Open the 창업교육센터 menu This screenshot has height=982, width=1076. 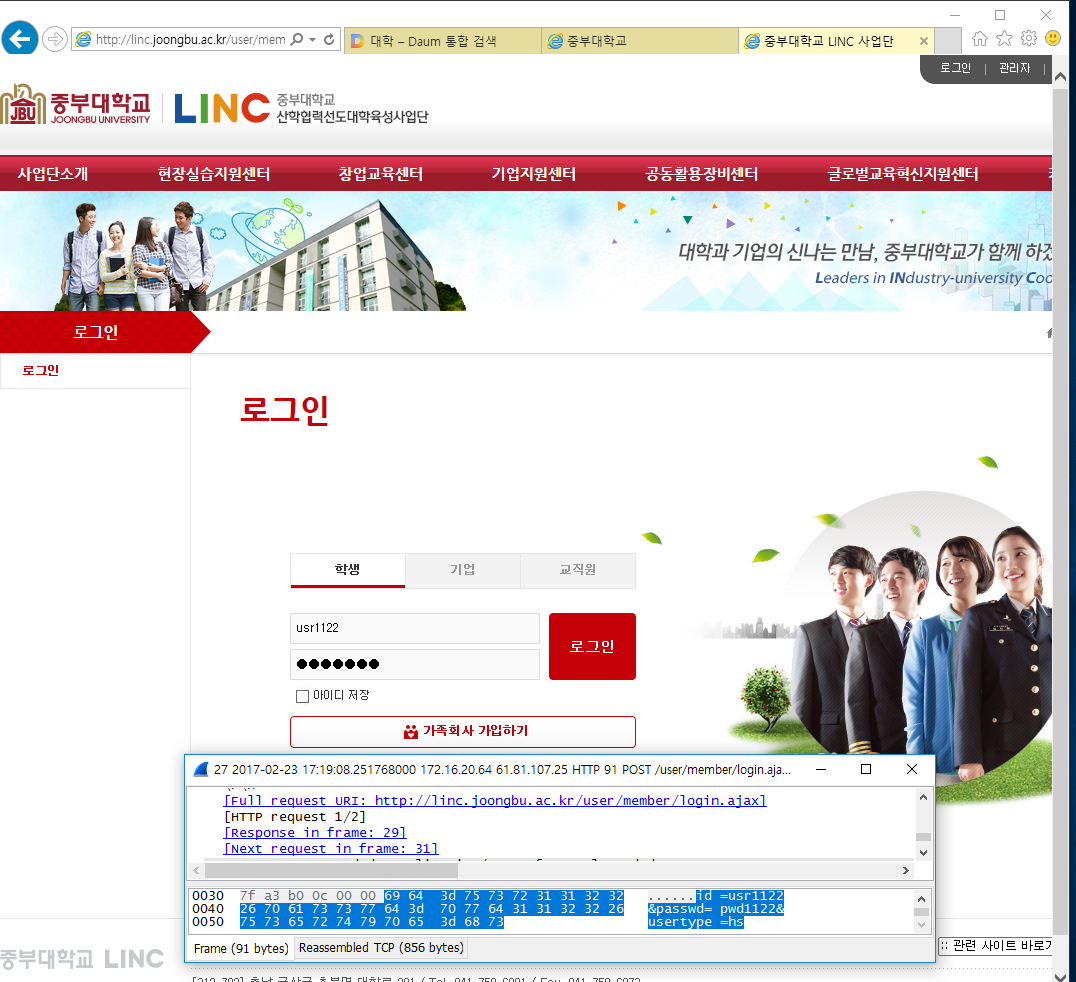381,174
